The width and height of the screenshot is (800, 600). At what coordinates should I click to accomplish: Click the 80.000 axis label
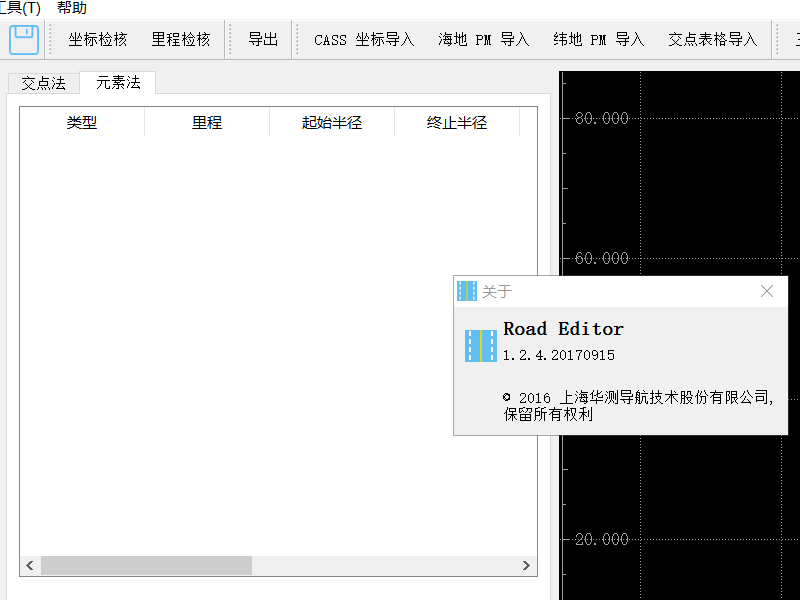(602, 118)
